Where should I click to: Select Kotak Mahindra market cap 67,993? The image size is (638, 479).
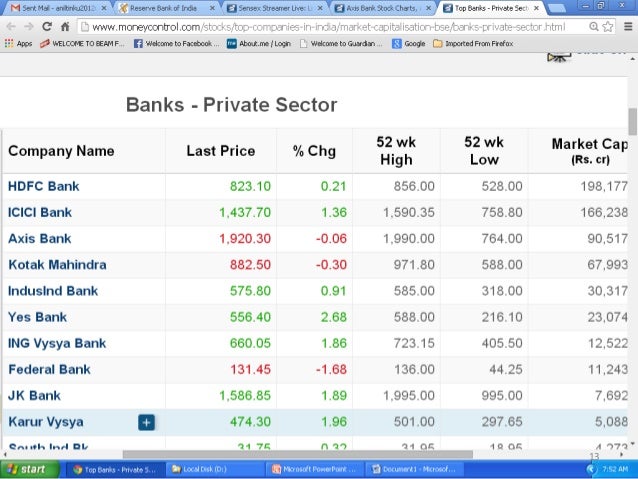607,265
